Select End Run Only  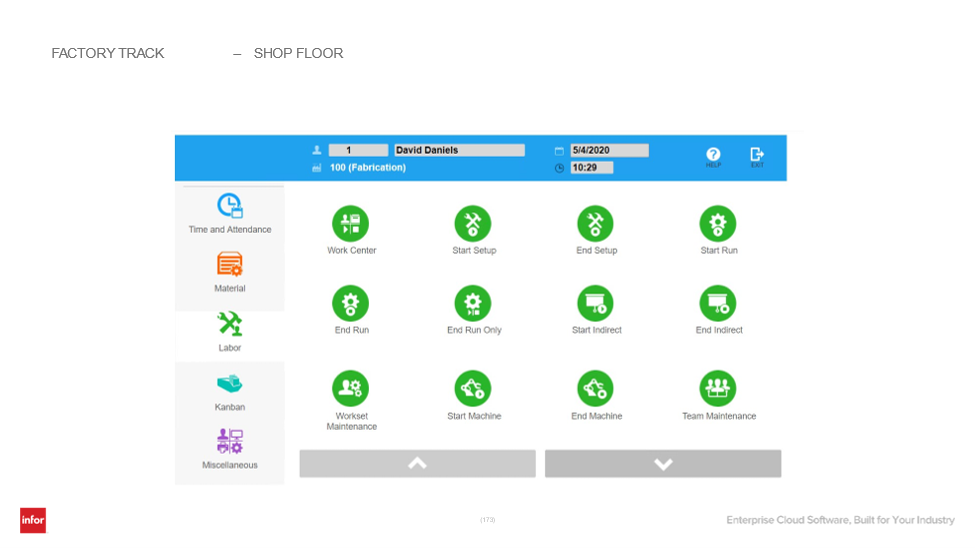click(473, 304)
